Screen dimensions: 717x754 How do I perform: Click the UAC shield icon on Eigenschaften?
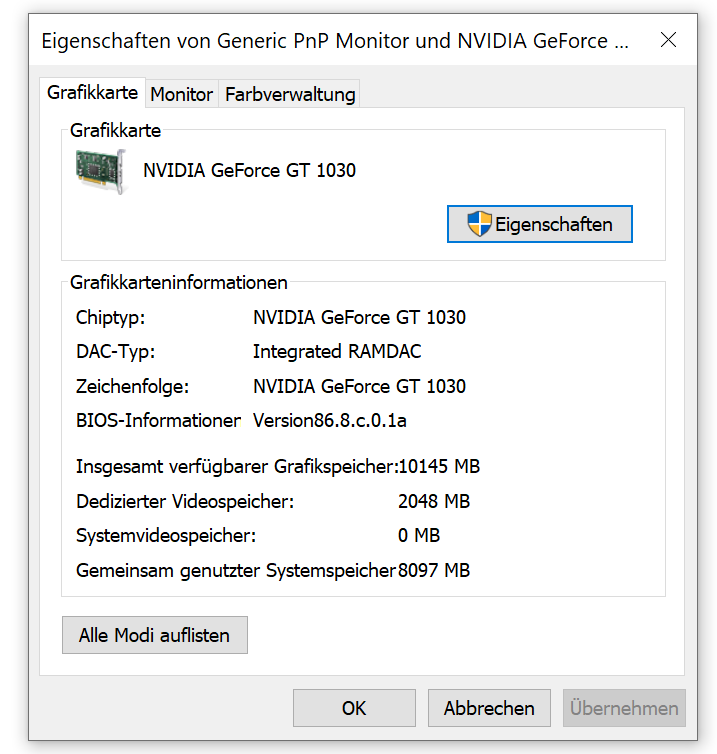pos(479,224)
